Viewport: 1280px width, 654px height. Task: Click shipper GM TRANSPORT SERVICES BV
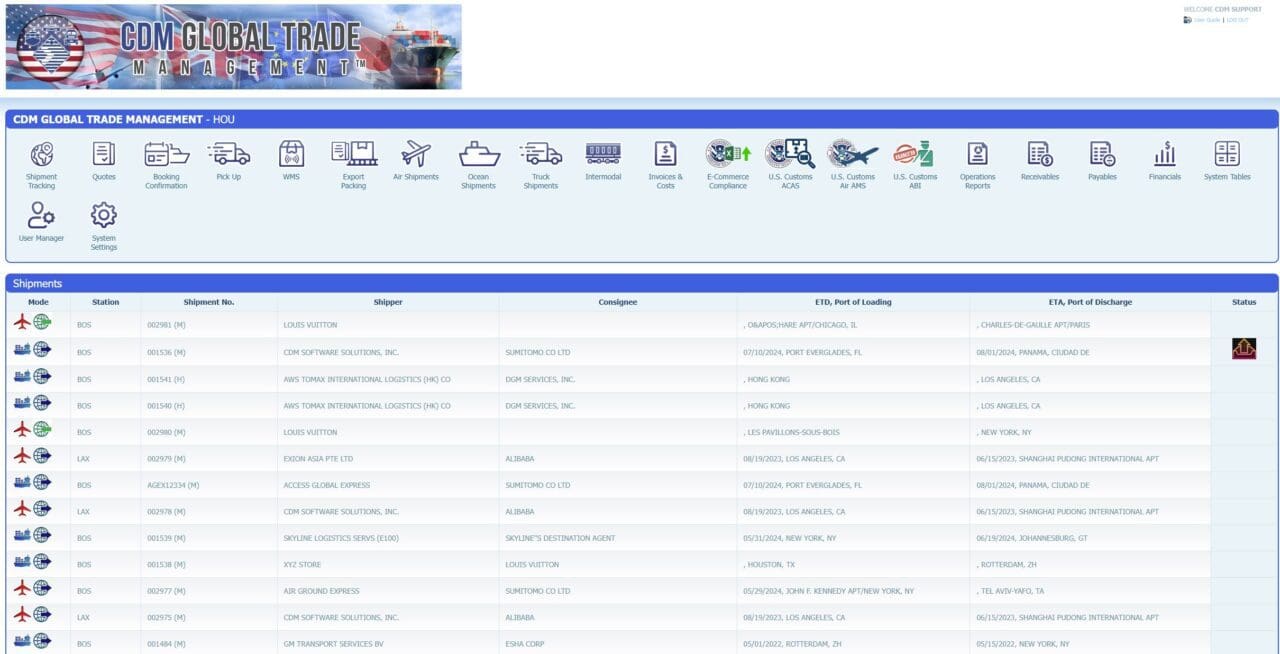tap(334, 644)
